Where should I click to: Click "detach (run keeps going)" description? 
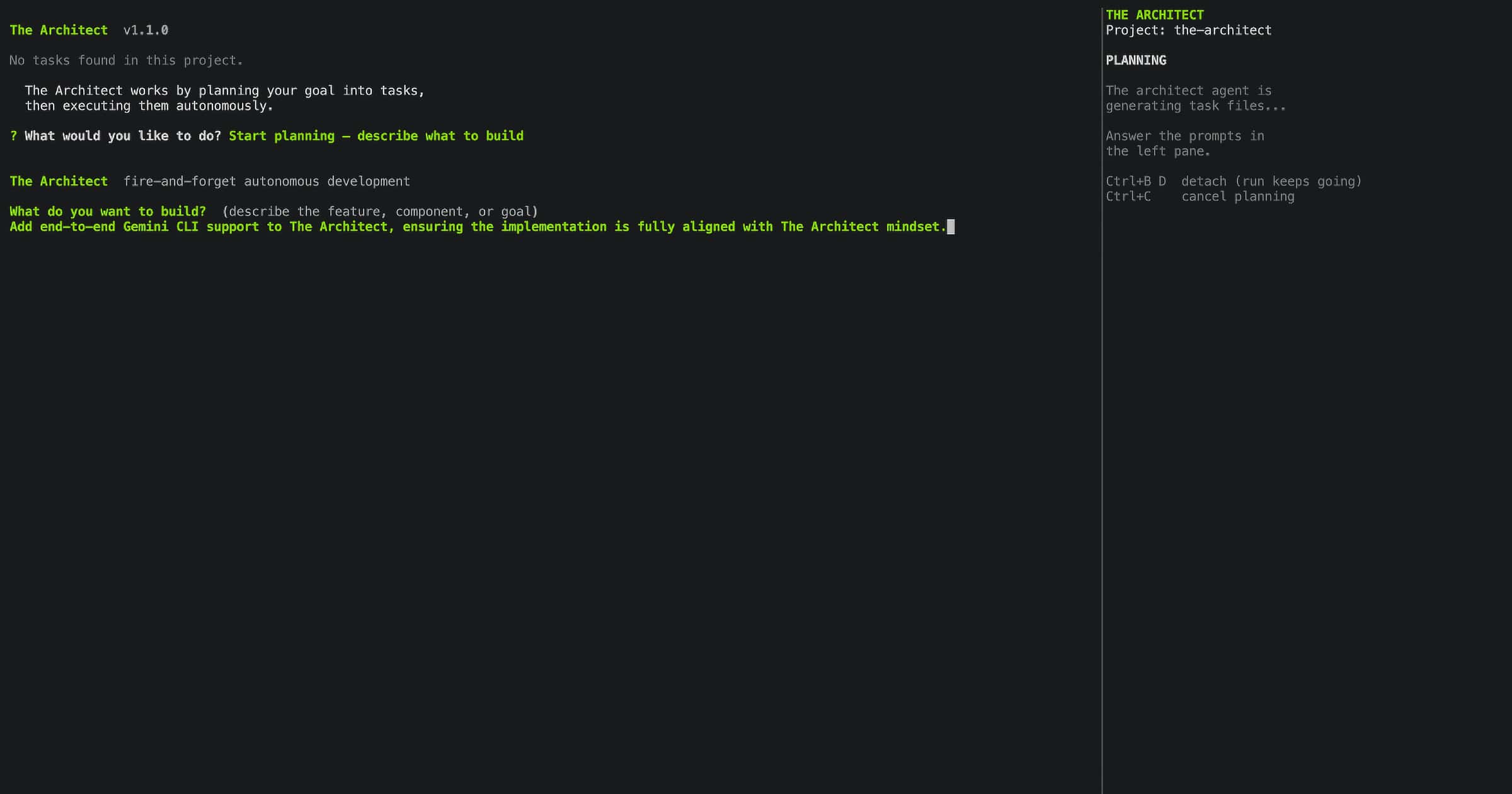[x=1272, y=181]
